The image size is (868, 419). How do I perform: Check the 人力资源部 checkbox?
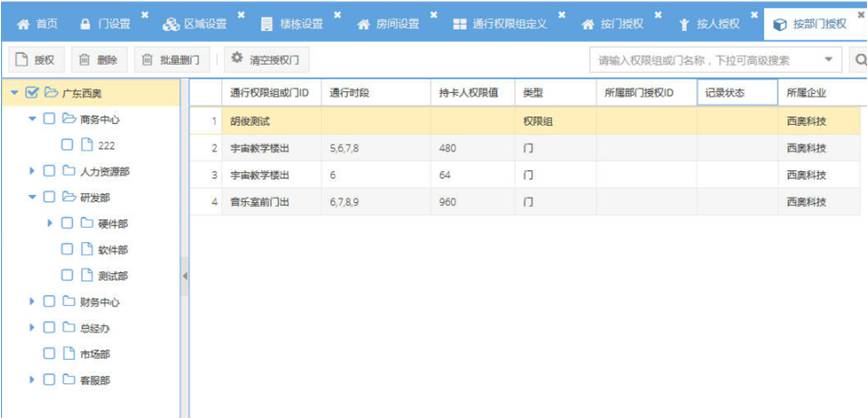tap(49, 171)
